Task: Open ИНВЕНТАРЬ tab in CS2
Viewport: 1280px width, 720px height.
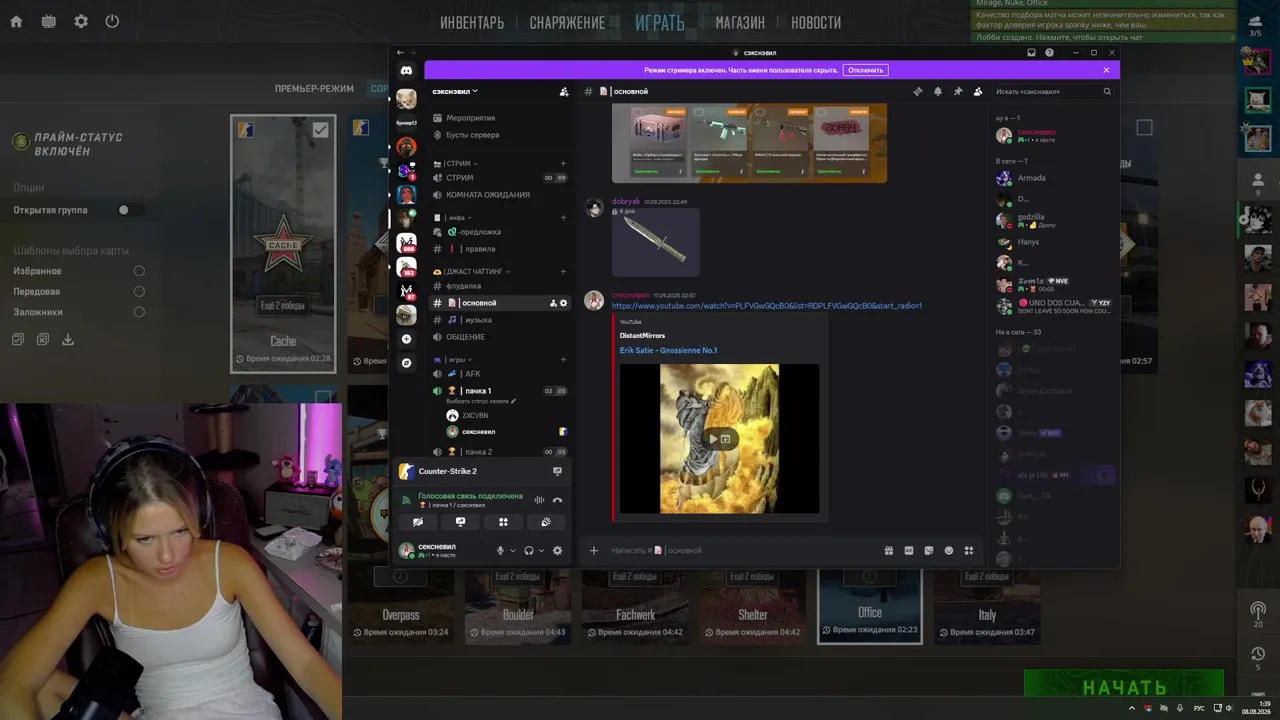Action: point(472,22)
